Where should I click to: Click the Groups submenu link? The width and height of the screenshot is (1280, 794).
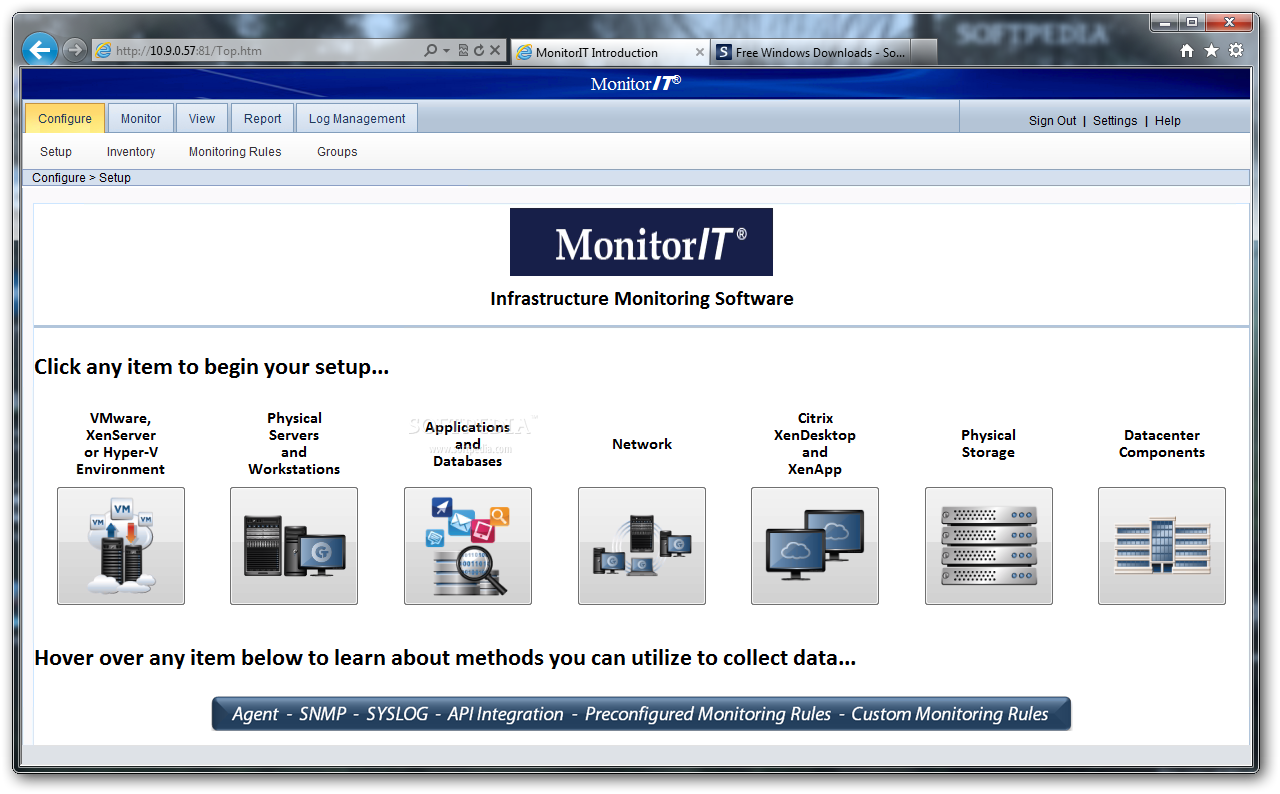(337, 152)
